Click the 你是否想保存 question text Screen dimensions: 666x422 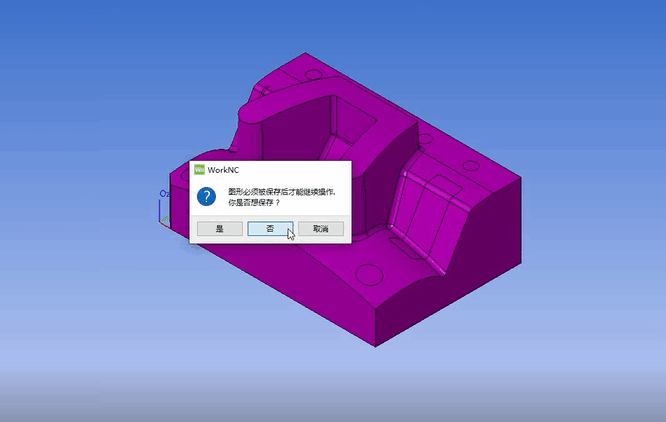pos(254,203)
